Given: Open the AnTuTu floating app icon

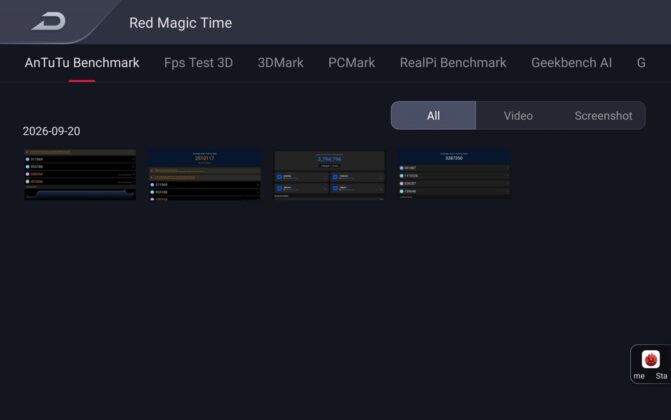Looking at the screenshot, I should (x=650, y=359).
